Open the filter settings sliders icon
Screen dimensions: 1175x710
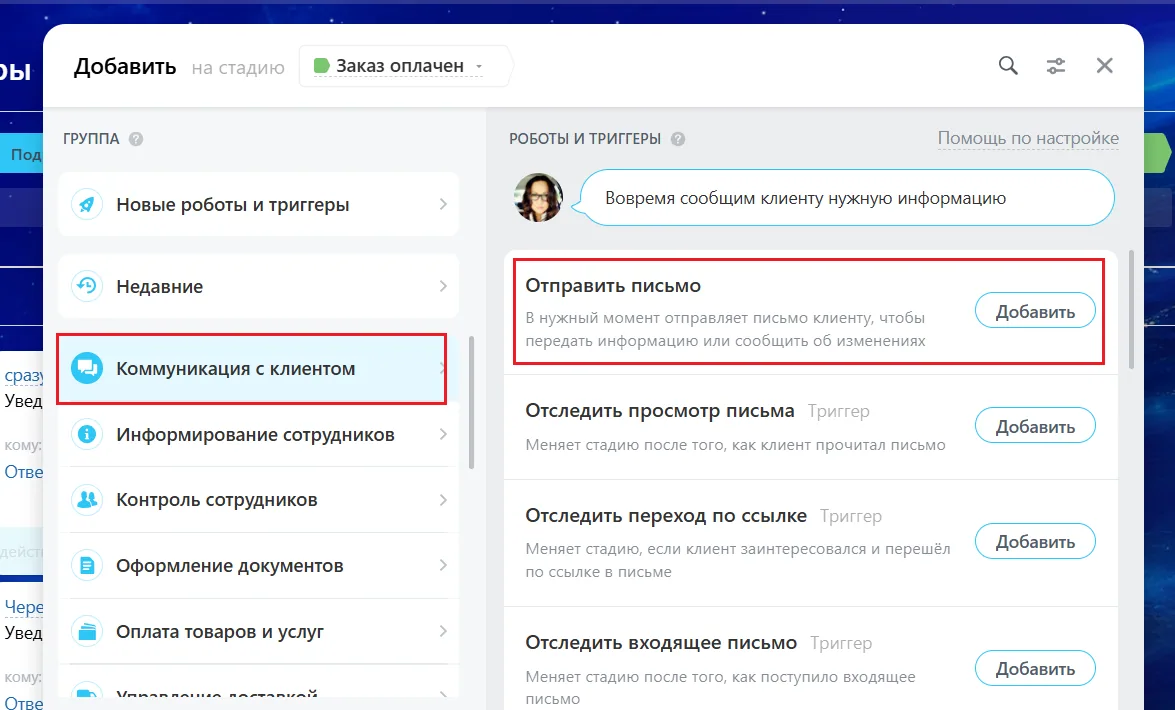click(1056, 66)
